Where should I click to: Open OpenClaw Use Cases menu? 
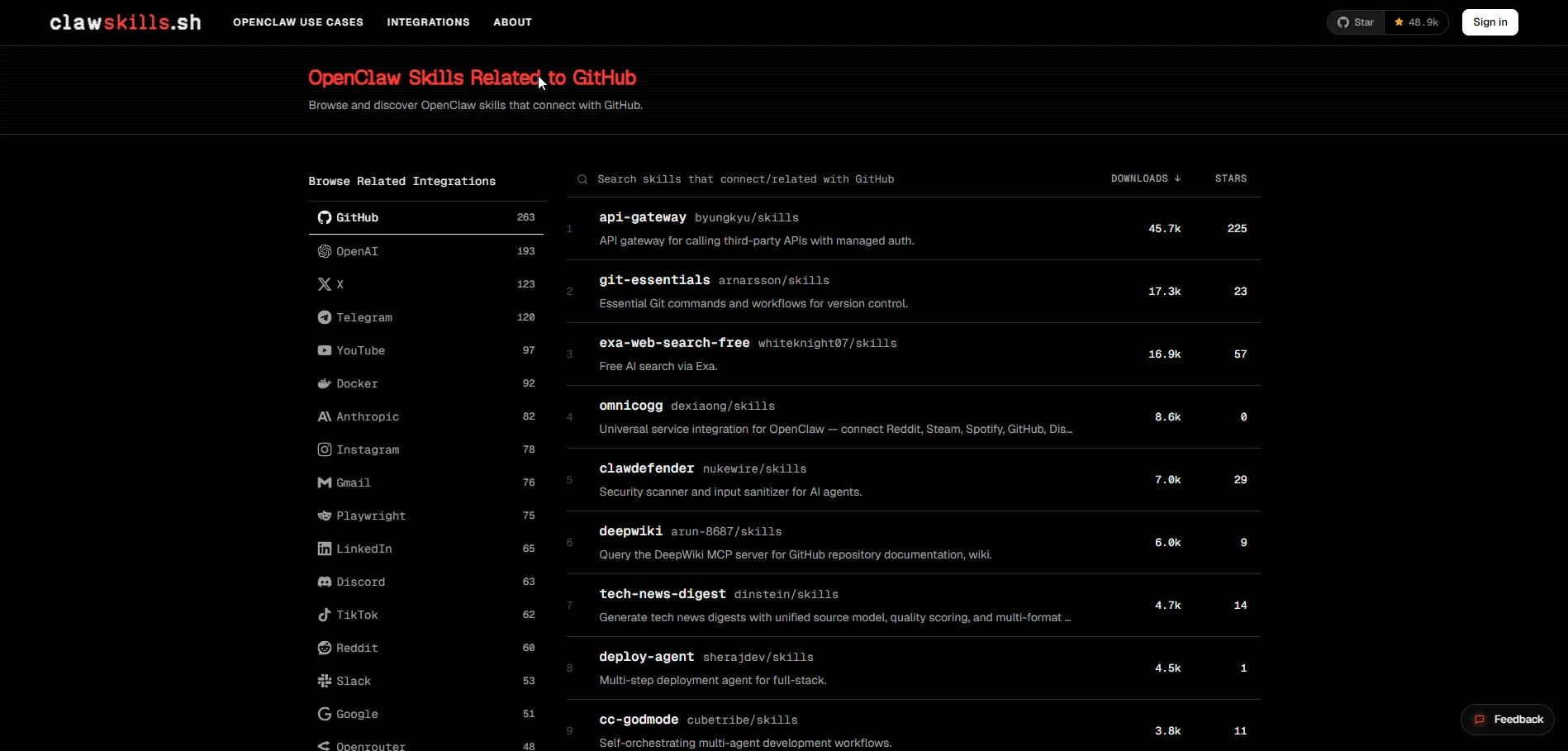point(298,22)
